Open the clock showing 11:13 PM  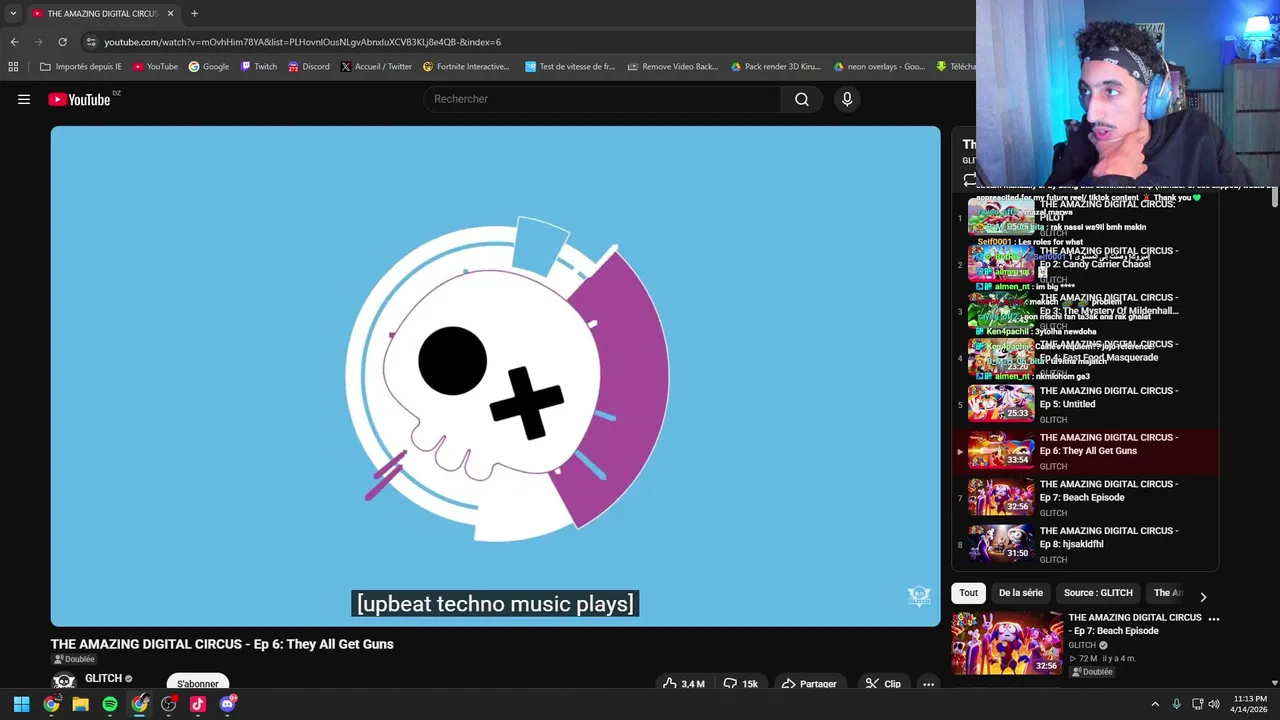[1250, 704]
